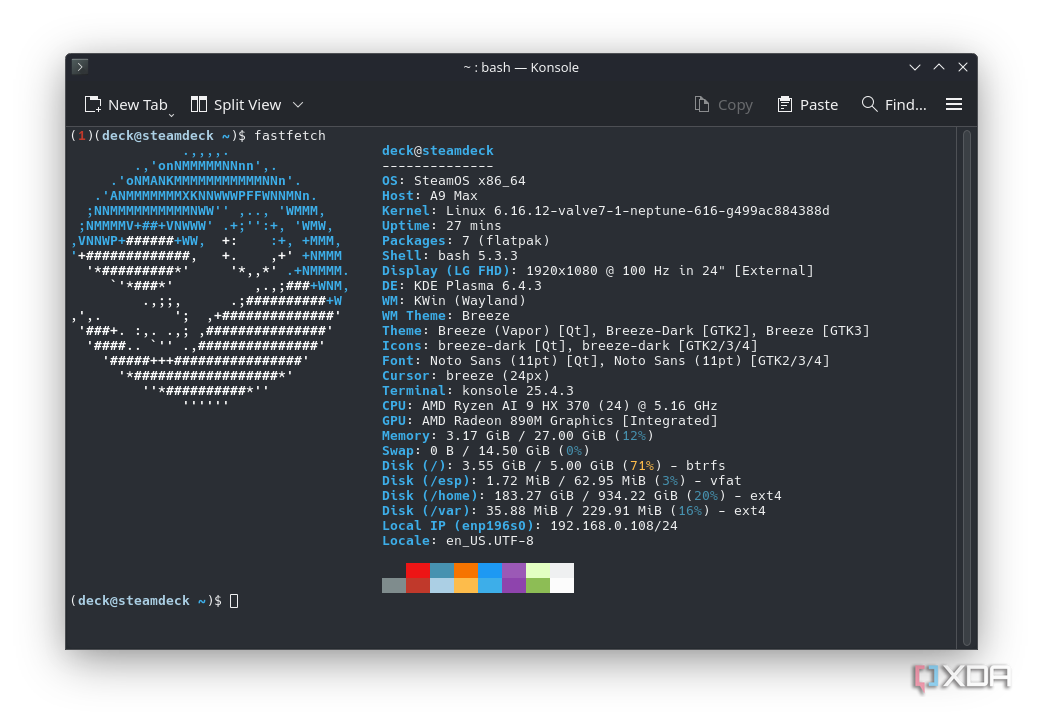The width and height of the screenshot is (1043, 727).
Task: Click the Paste clipboard icon
Action: (785, 104)
